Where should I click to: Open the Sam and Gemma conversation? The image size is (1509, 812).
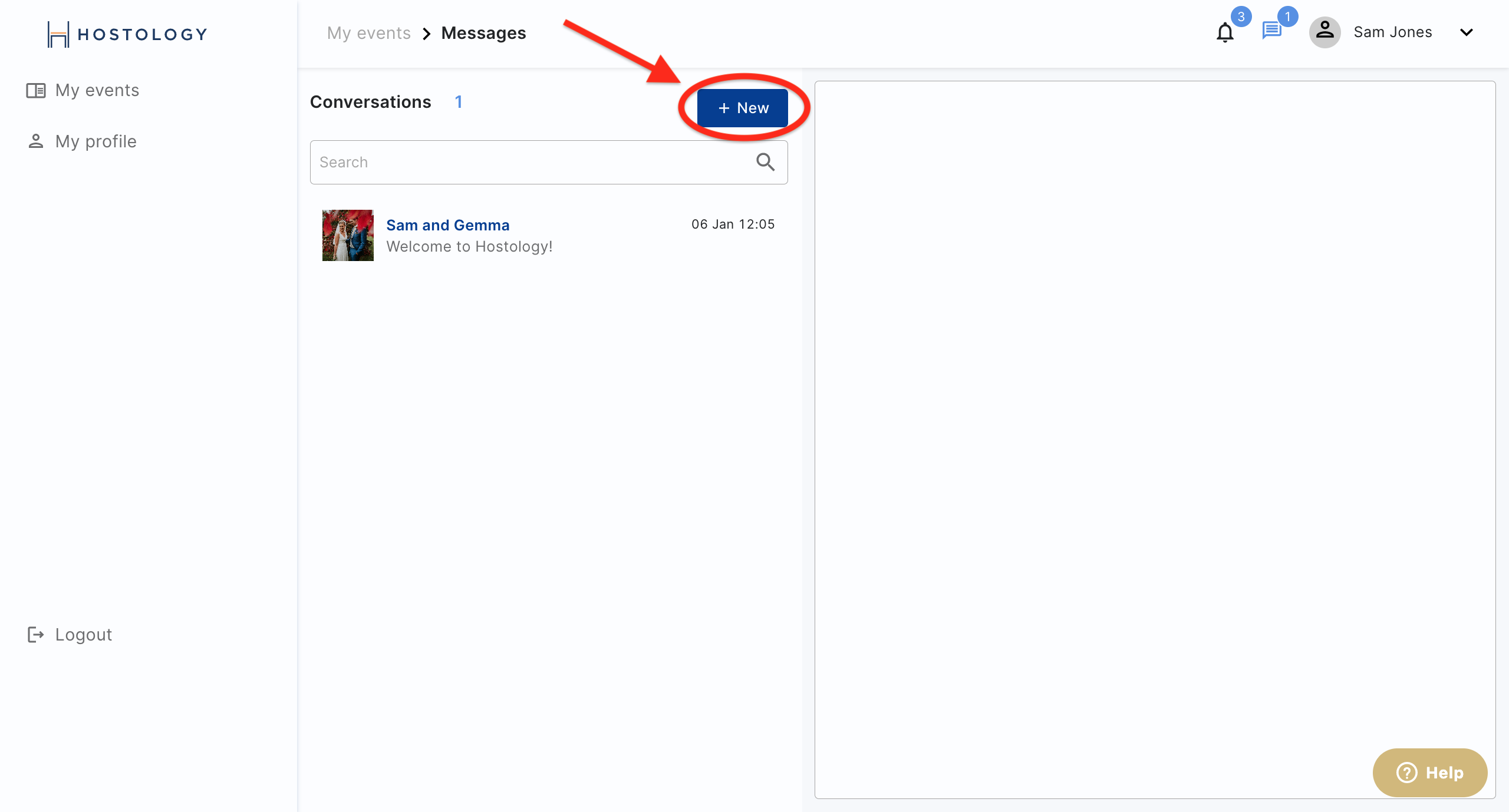pyautogui.click(x=549, y=235)
